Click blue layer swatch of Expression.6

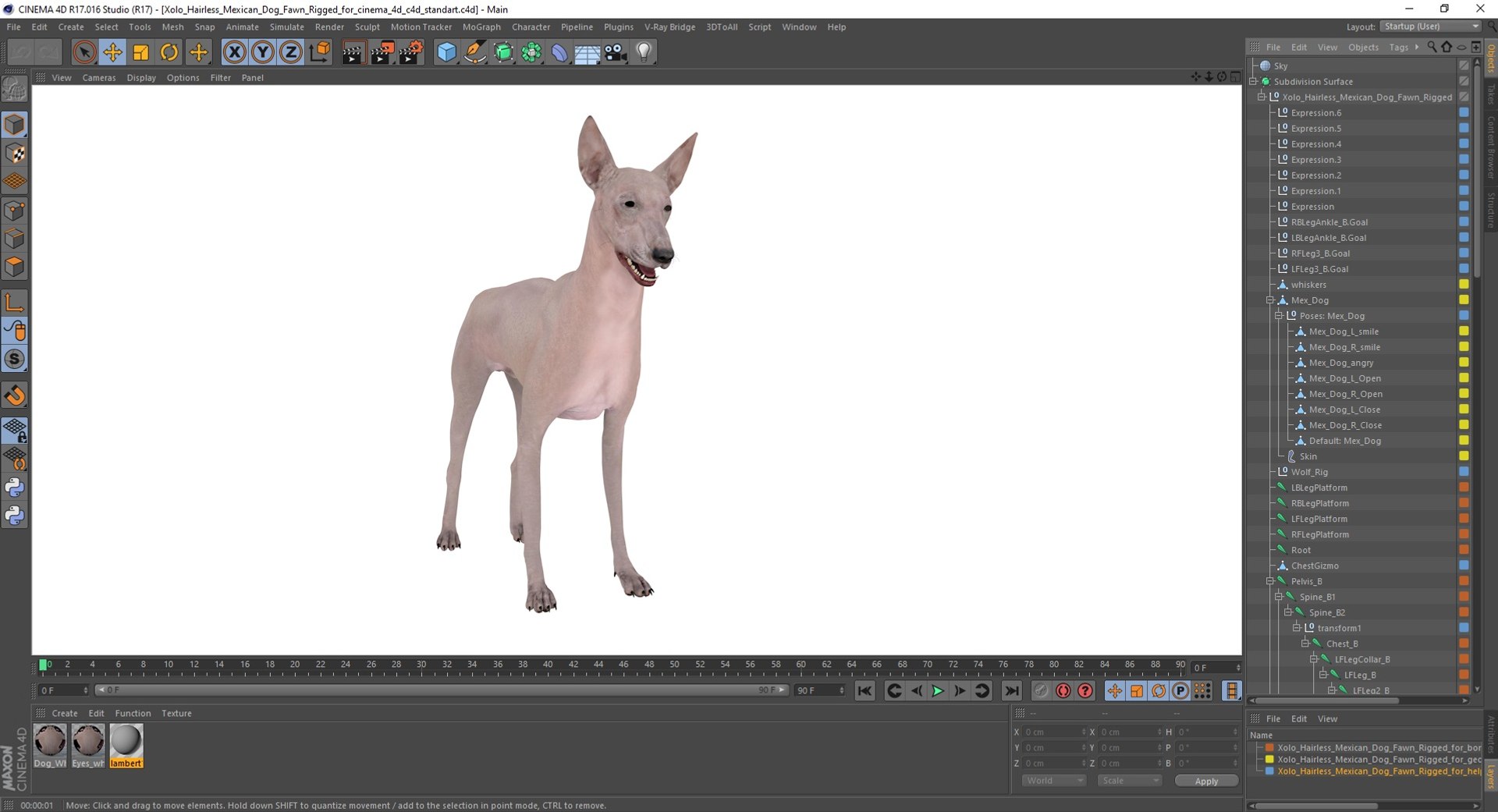(1464, 113)
